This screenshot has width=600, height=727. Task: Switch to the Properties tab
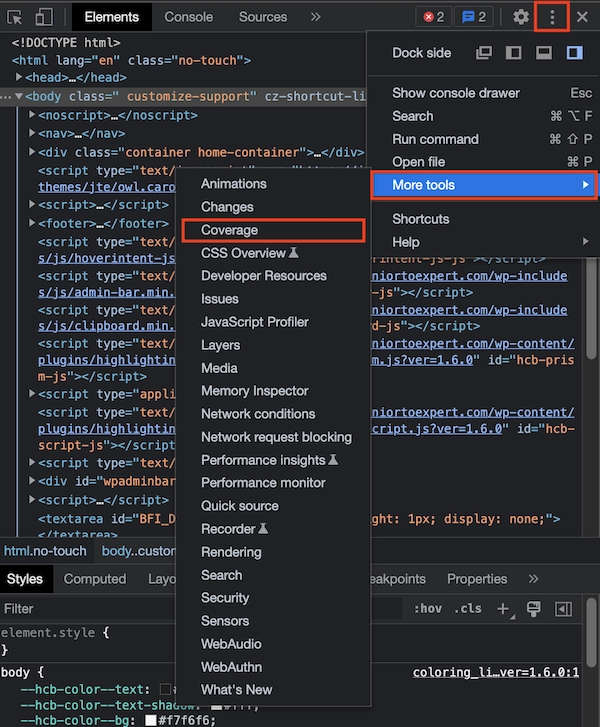point(477,579)
